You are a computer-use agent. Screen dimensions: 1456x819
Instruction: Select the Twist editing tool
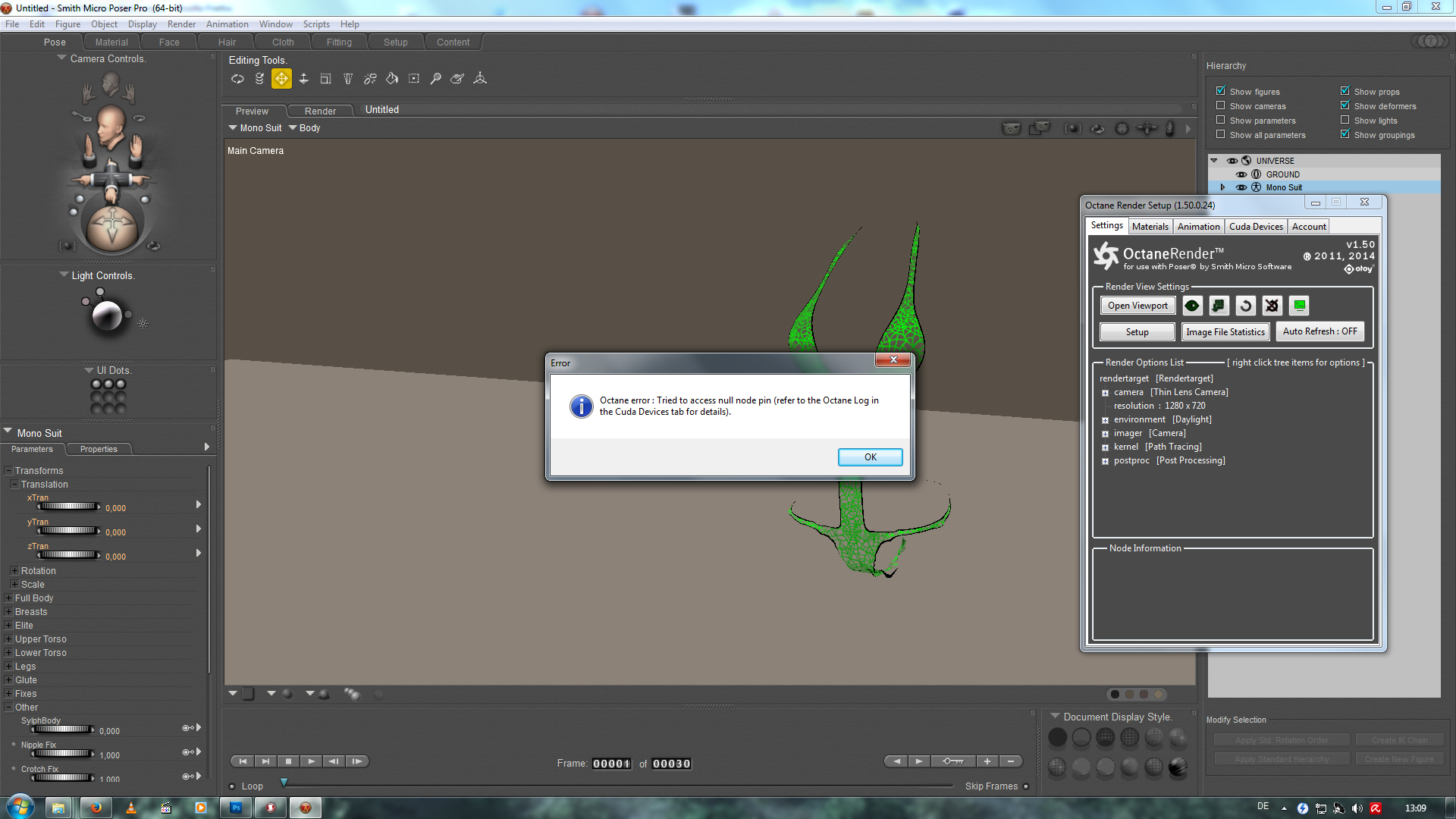(x=259, y=79)
